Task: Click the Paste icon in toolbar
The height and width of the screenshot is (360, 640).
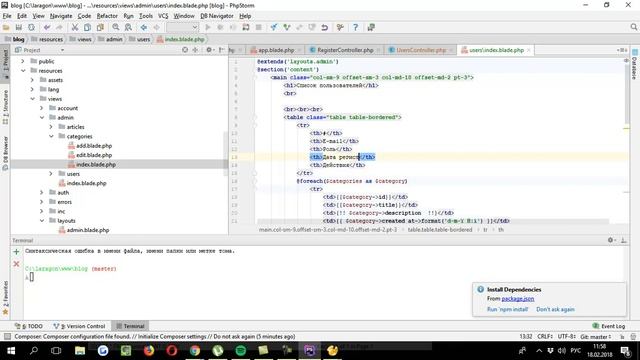Action: coord(100,27)
